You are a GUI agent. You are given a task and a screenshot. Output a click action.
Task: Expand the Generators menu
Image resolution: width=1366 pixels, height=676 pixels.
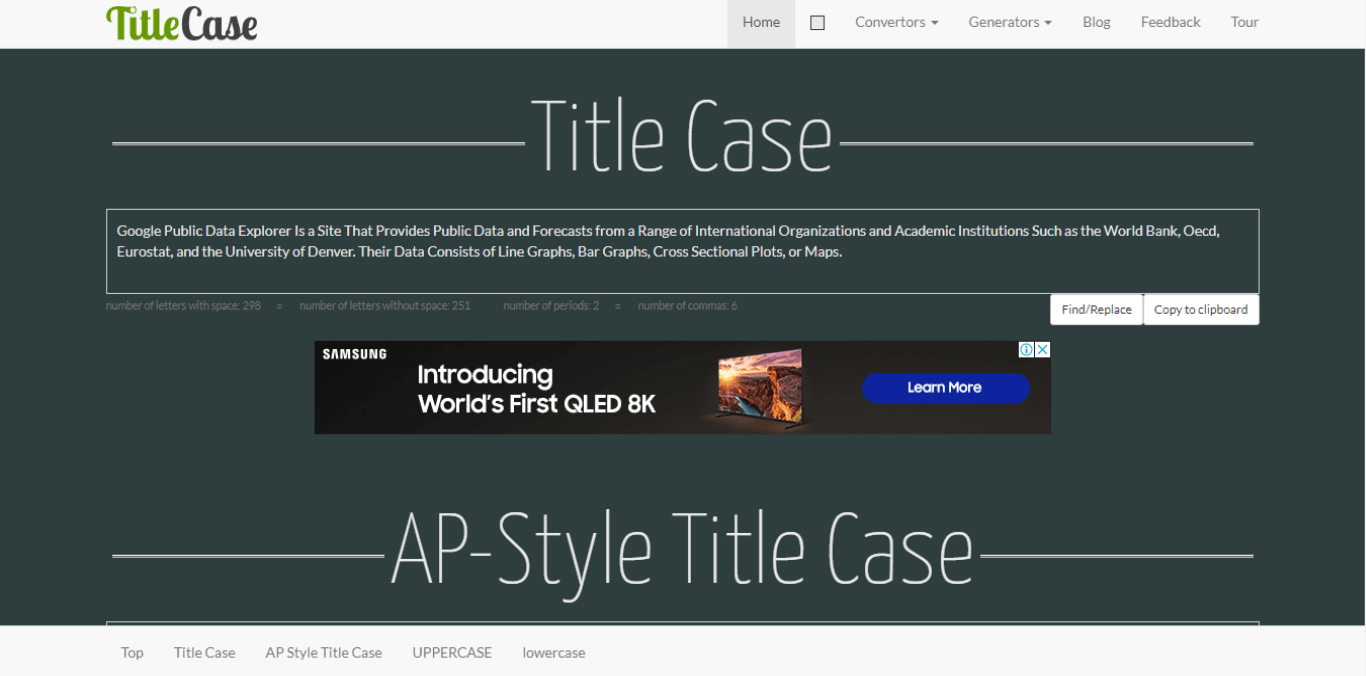coord(1009,22)
